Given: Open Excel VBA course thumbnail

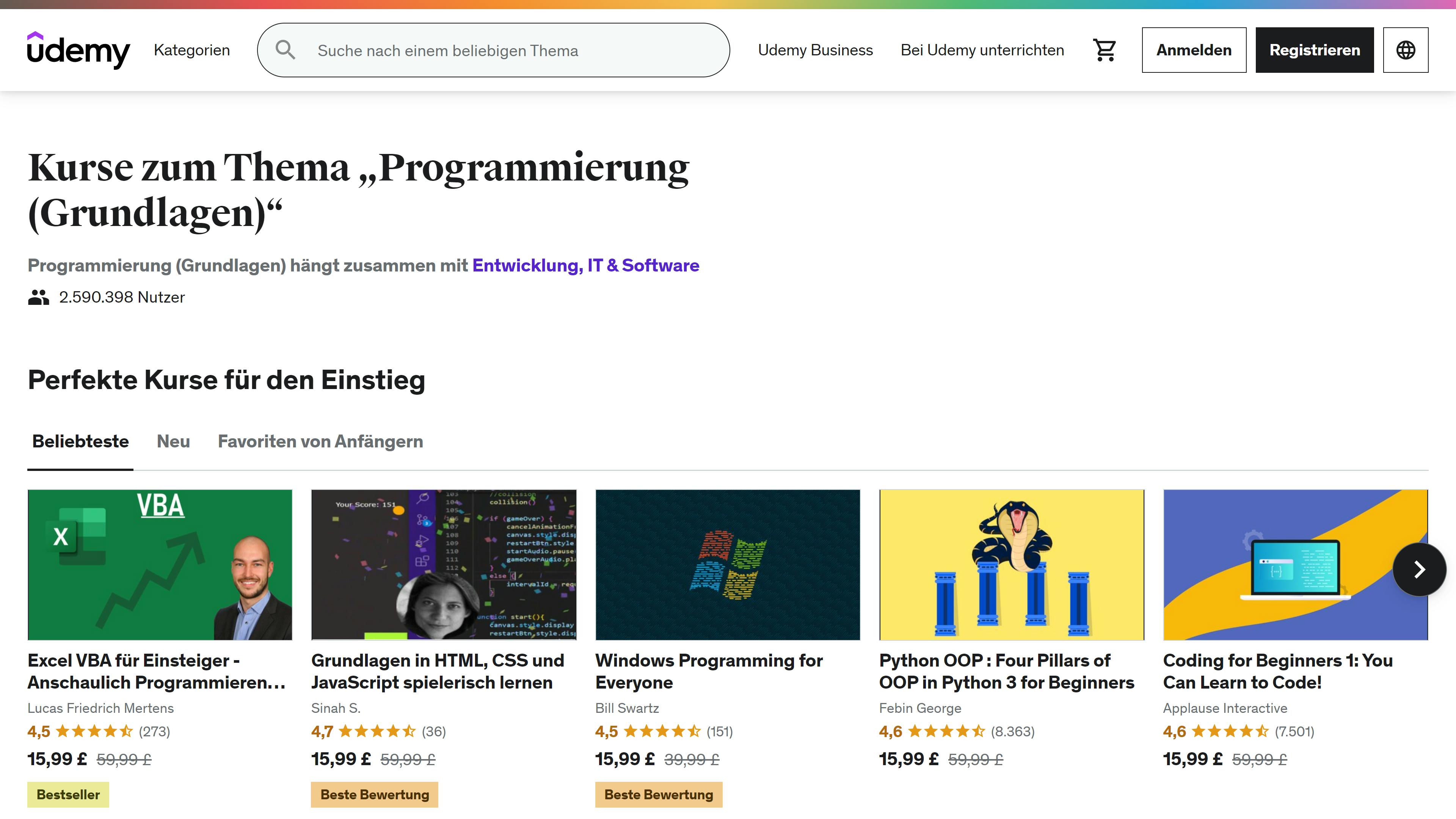Looking at the screenshot, I should (x=160, y=565).
